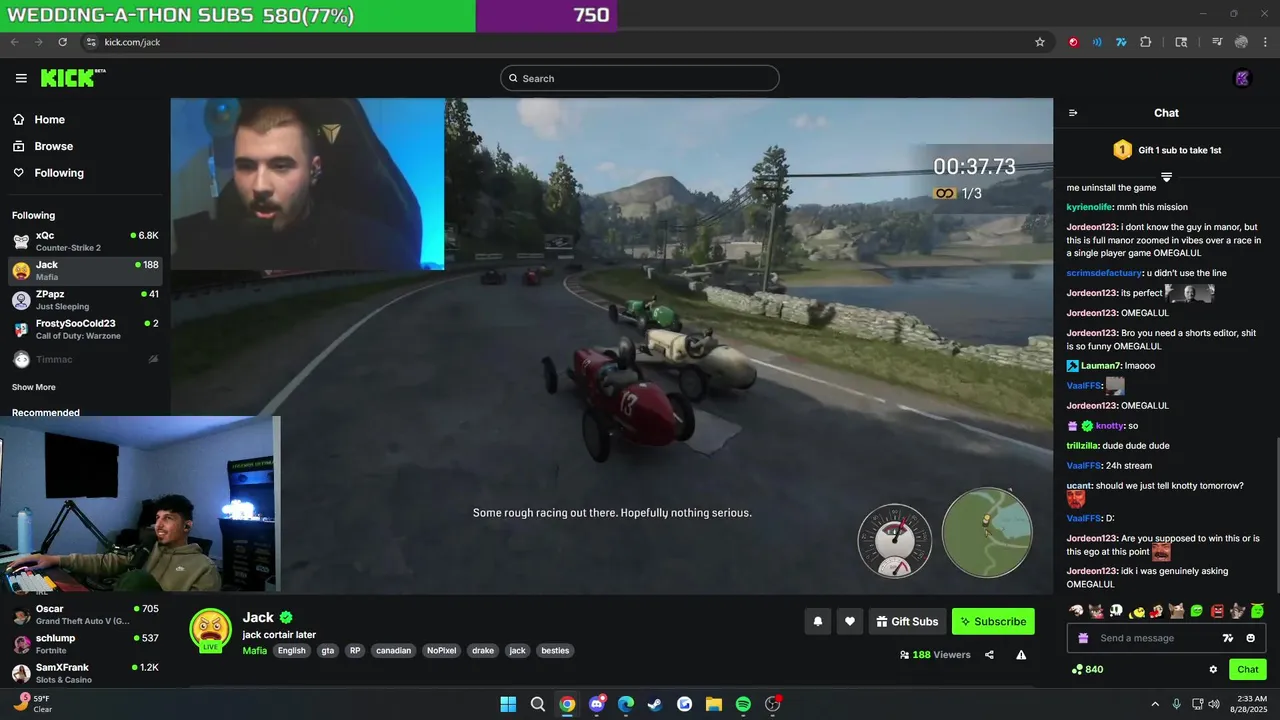This screenshot has width=1280, height=720.
Task: Select the NoPixel tag
Action: click(x=441, y=650)
